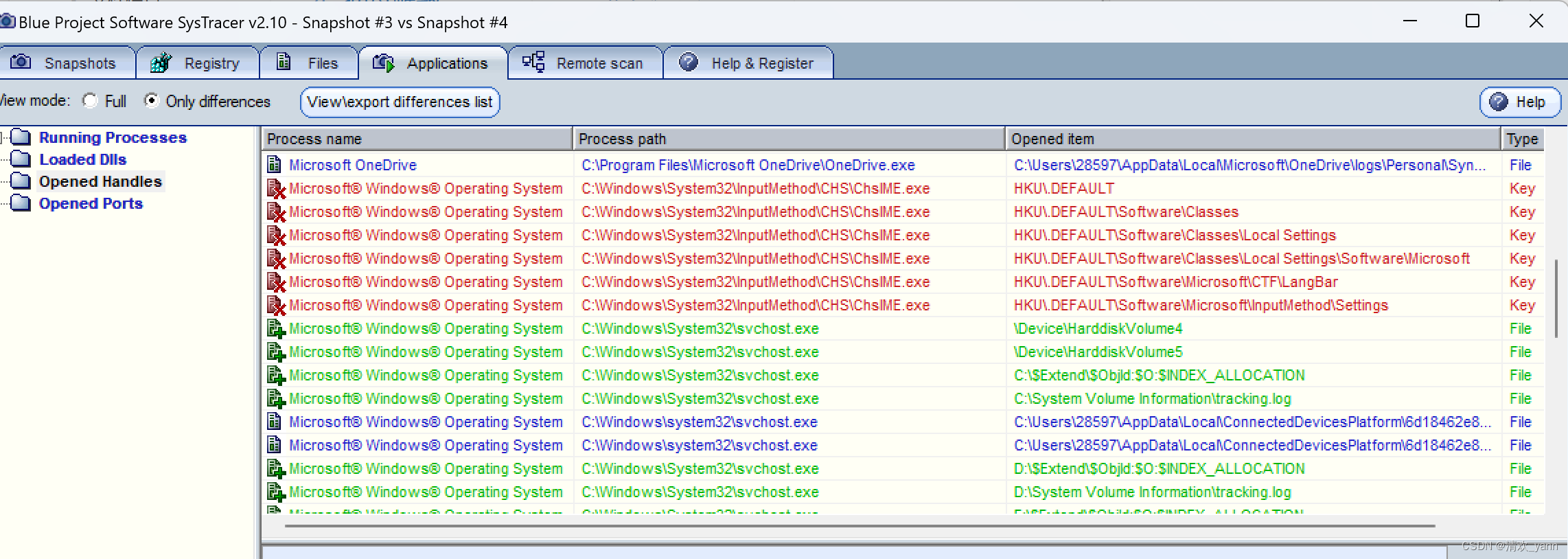This screenshot has width=1568, height=559.
Task: Click deleted icon on CTF\LangBar row
Action: (276, 282)
